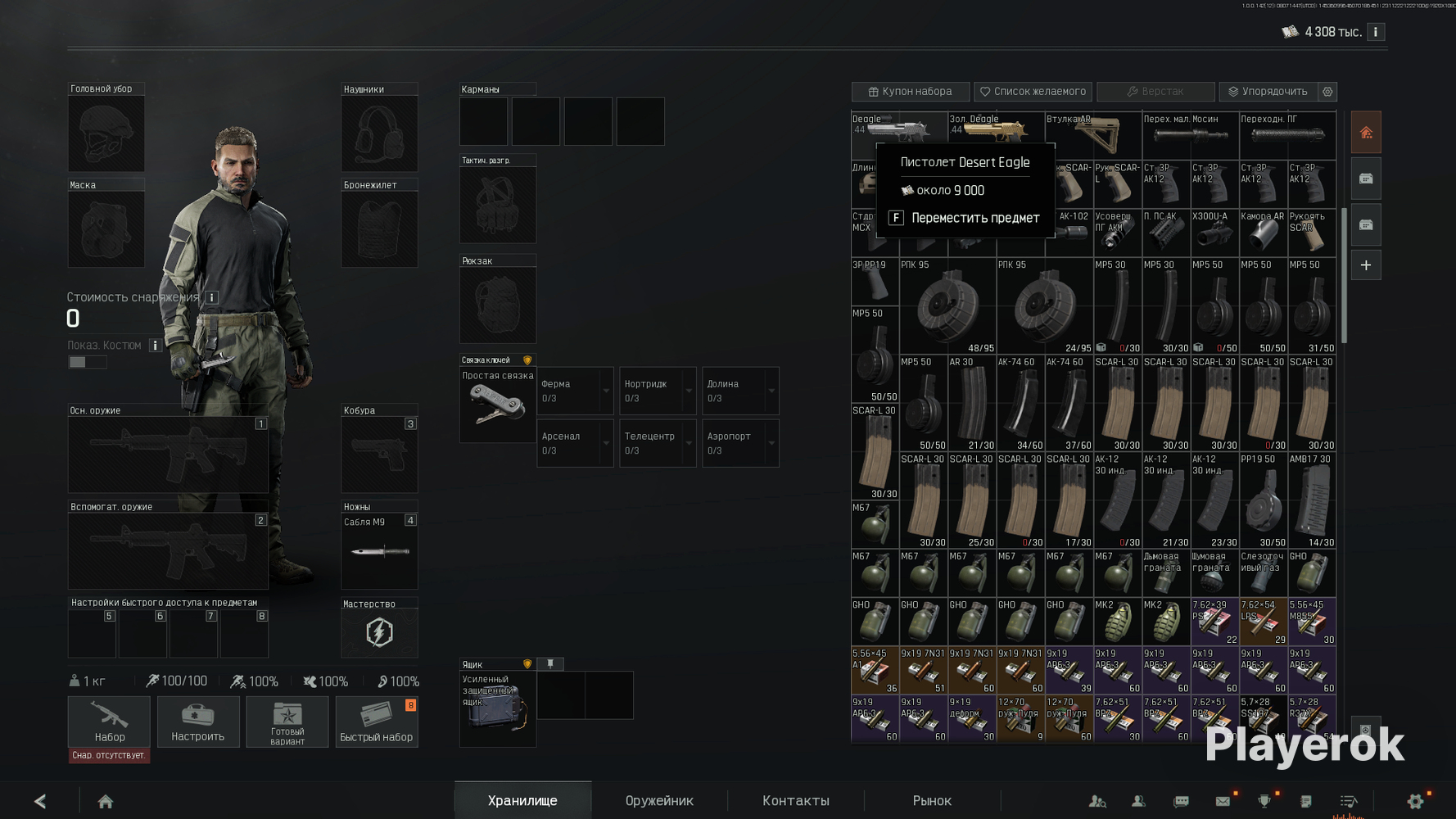Click the Наушники headset slot
Viewport: 1456px width, 819px height.
pyautogui.click(x=379, y=133)
